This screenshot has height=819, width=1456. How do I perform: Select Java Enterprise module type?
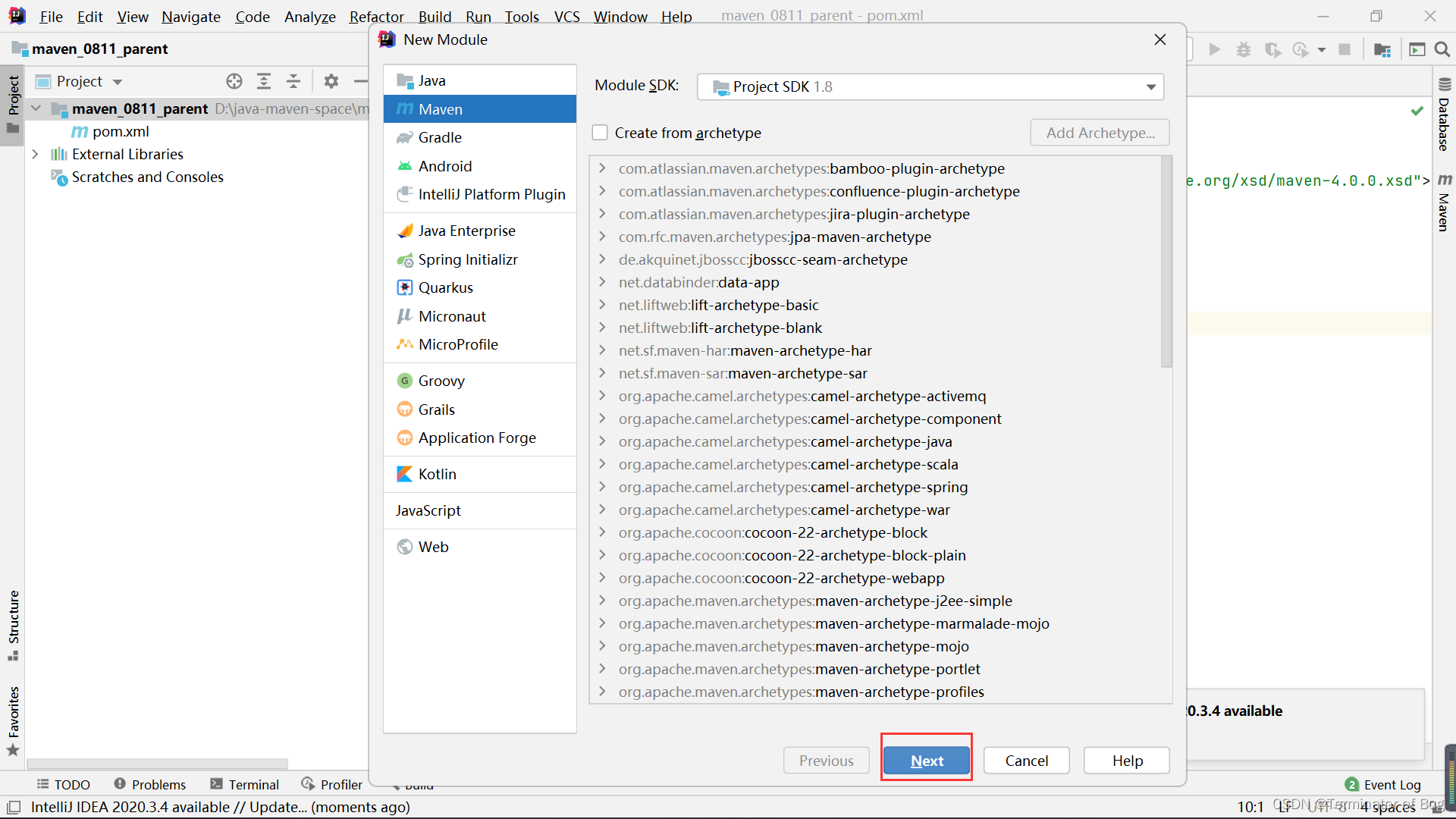[479, 231]
